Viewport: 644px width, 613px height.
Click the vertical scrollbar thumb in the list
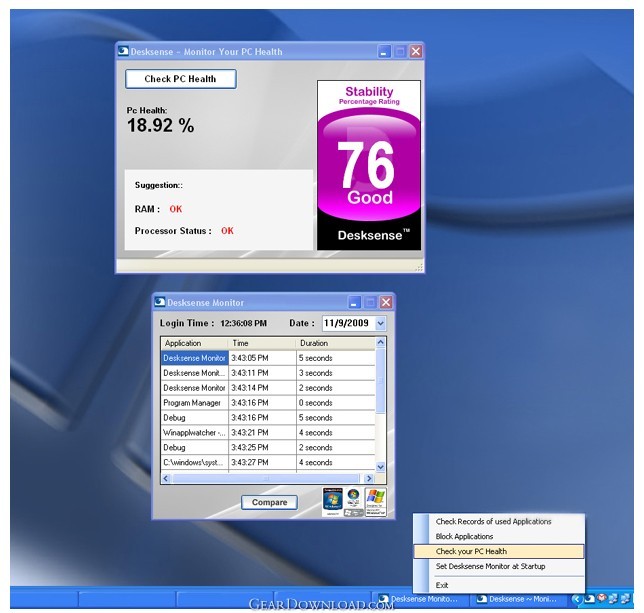(380, 380)
